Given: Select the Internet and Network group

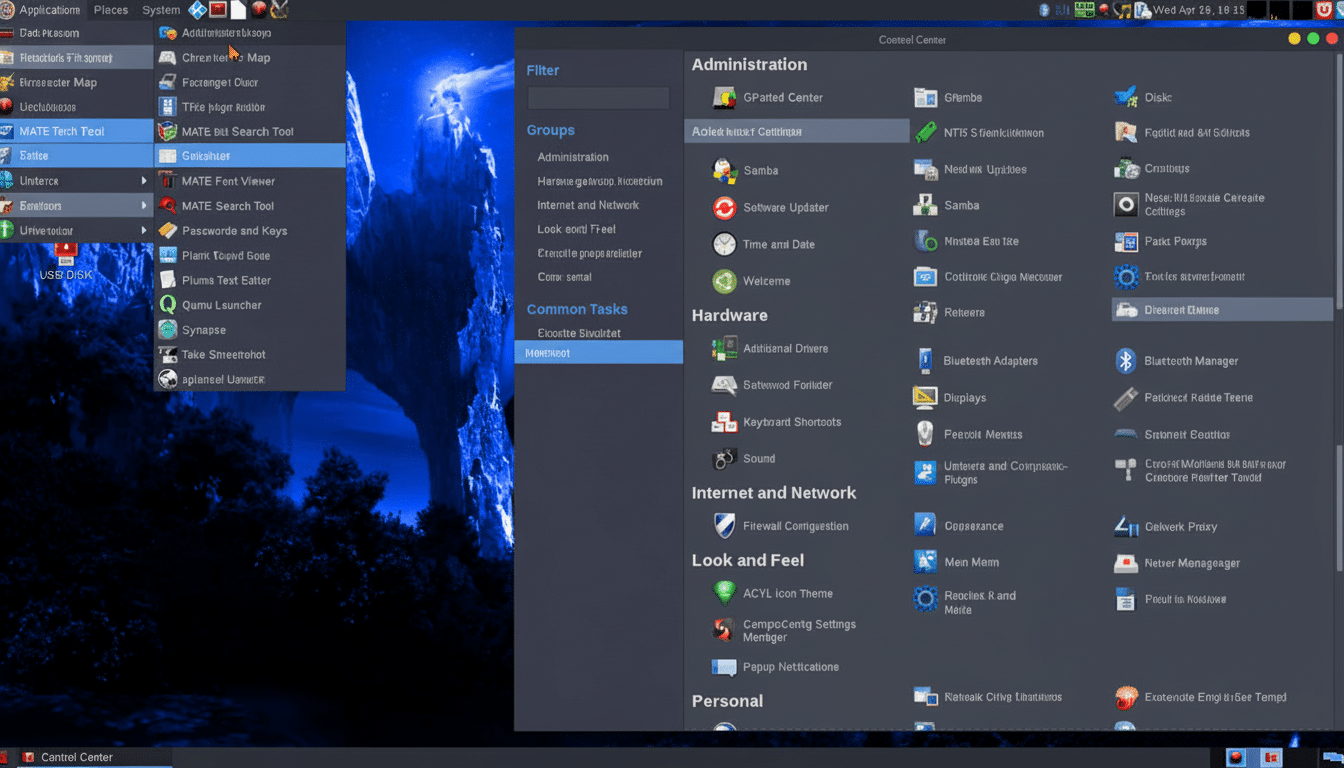Looking at the screenshot, I should (x=590, y=205).
